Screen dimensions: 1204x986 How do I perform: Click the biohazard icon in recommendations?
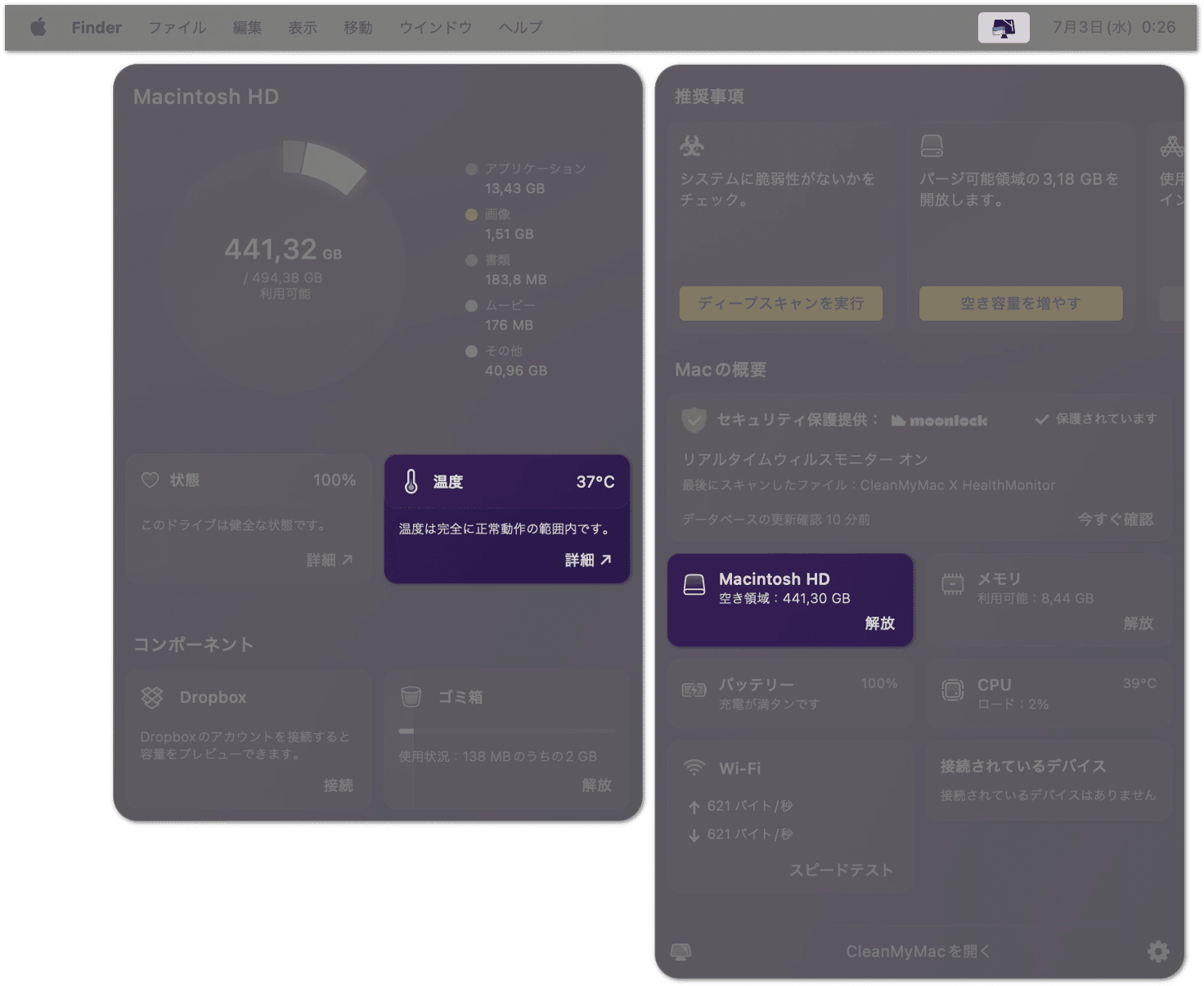tap(692, 146)
